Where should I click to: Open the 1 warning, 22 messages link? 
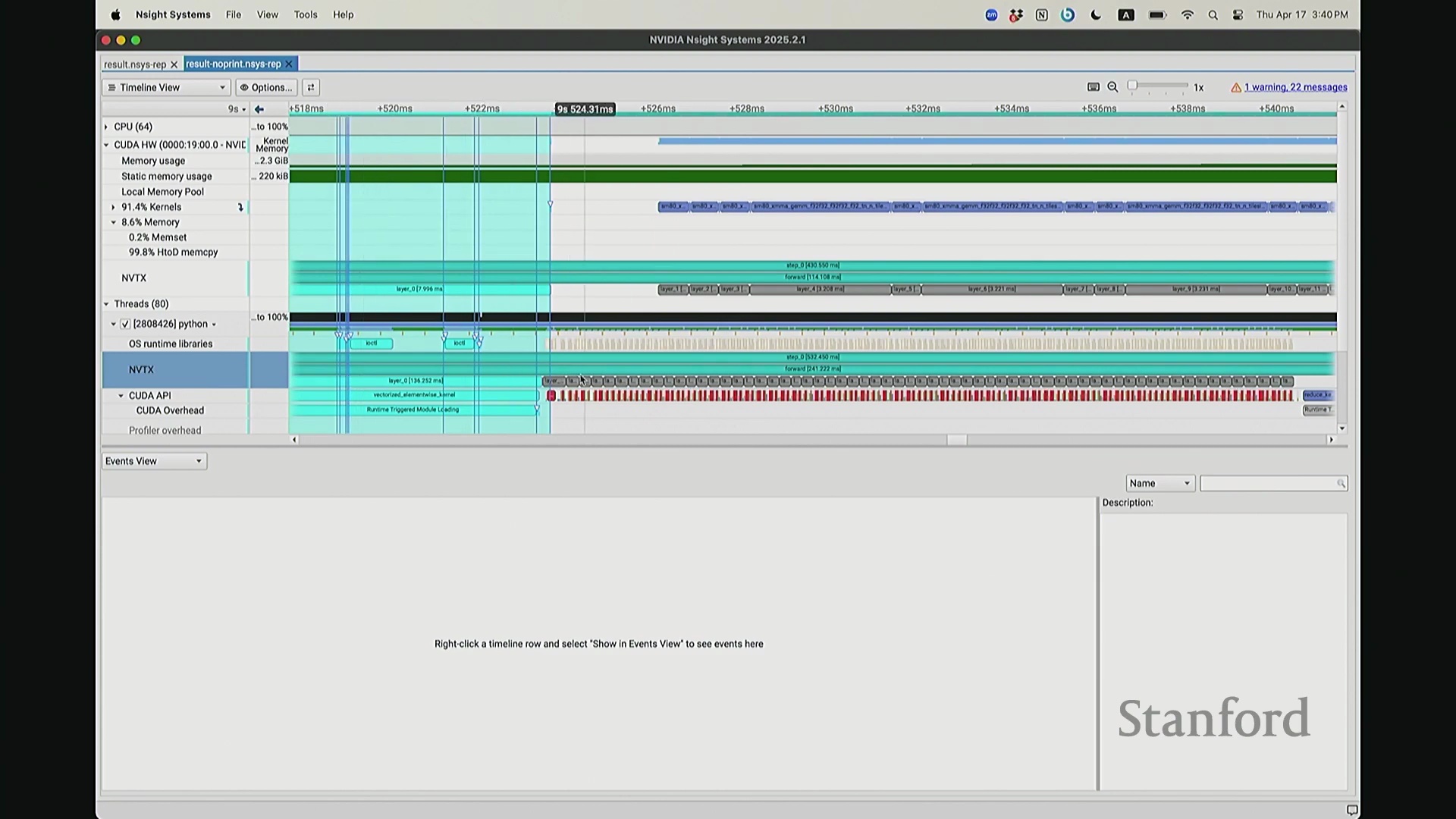(1295, 87)
